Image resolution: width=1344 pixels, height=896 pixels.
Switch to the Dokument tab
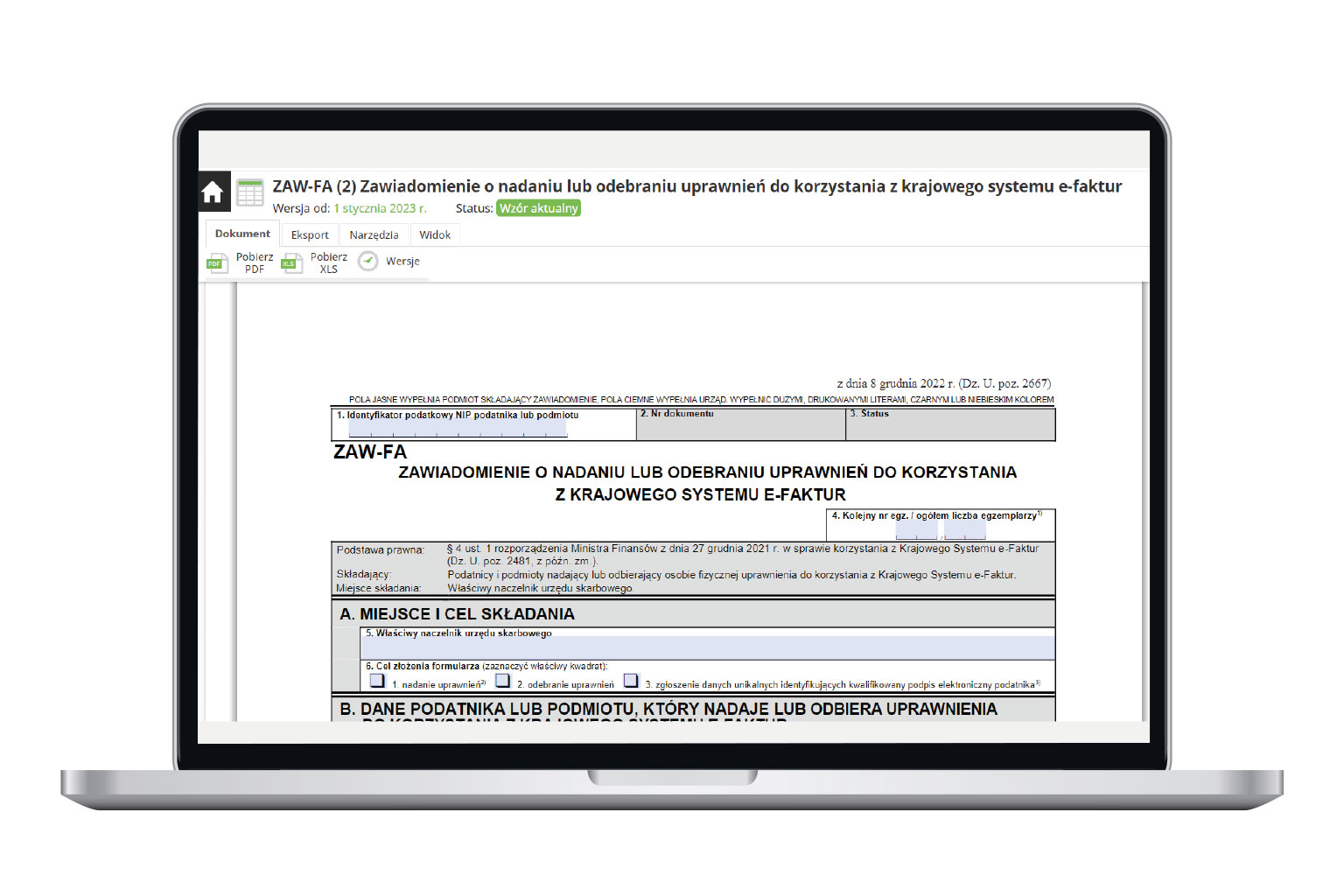point(242,234)
